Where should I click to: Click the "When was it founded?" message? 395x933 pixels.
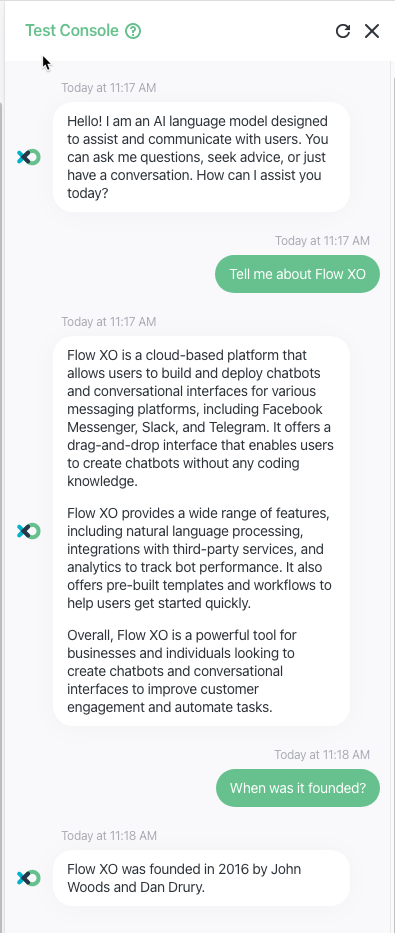click(297, 788)
